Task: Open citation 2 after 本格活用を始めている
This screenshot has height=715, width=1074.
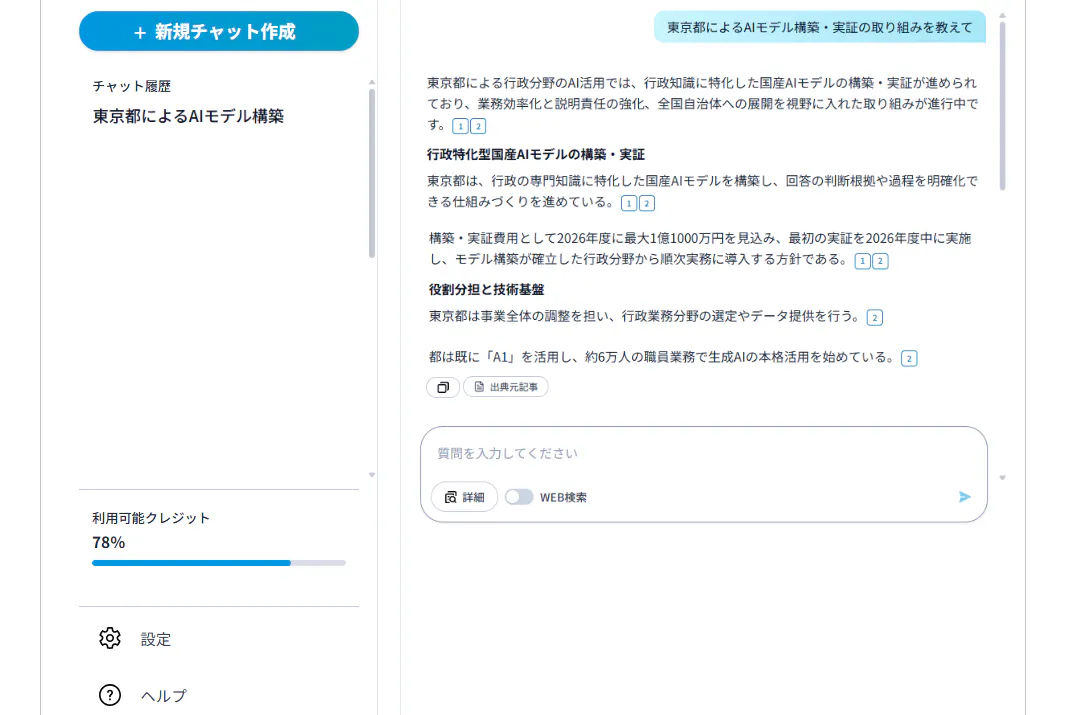Action: 909,358
